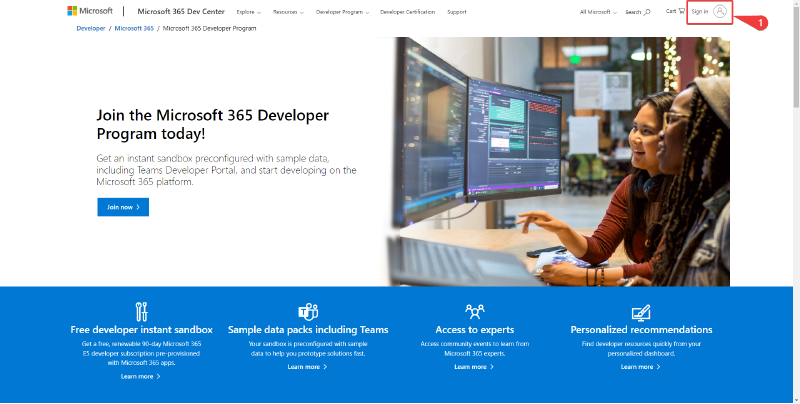Learn more about Free developer instant sandbox
The height and width of the screenshot is (404, 800).
tap(141, 376)
